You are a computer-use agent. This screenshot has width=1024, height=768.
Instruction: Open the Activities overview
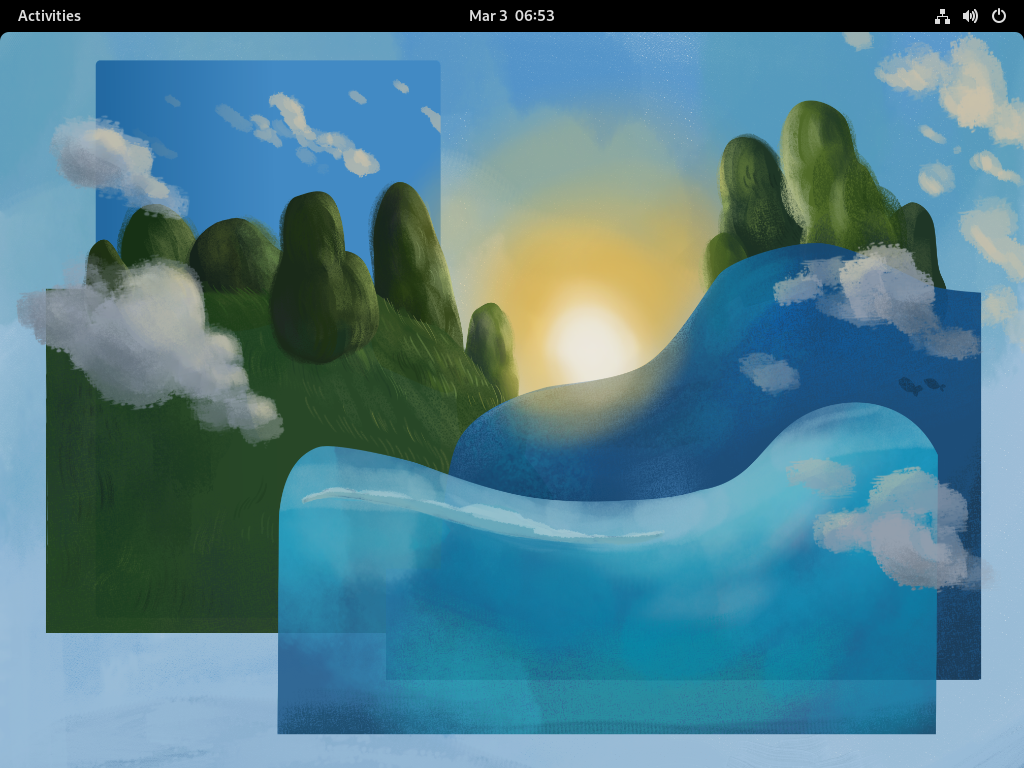coord(49,16)
